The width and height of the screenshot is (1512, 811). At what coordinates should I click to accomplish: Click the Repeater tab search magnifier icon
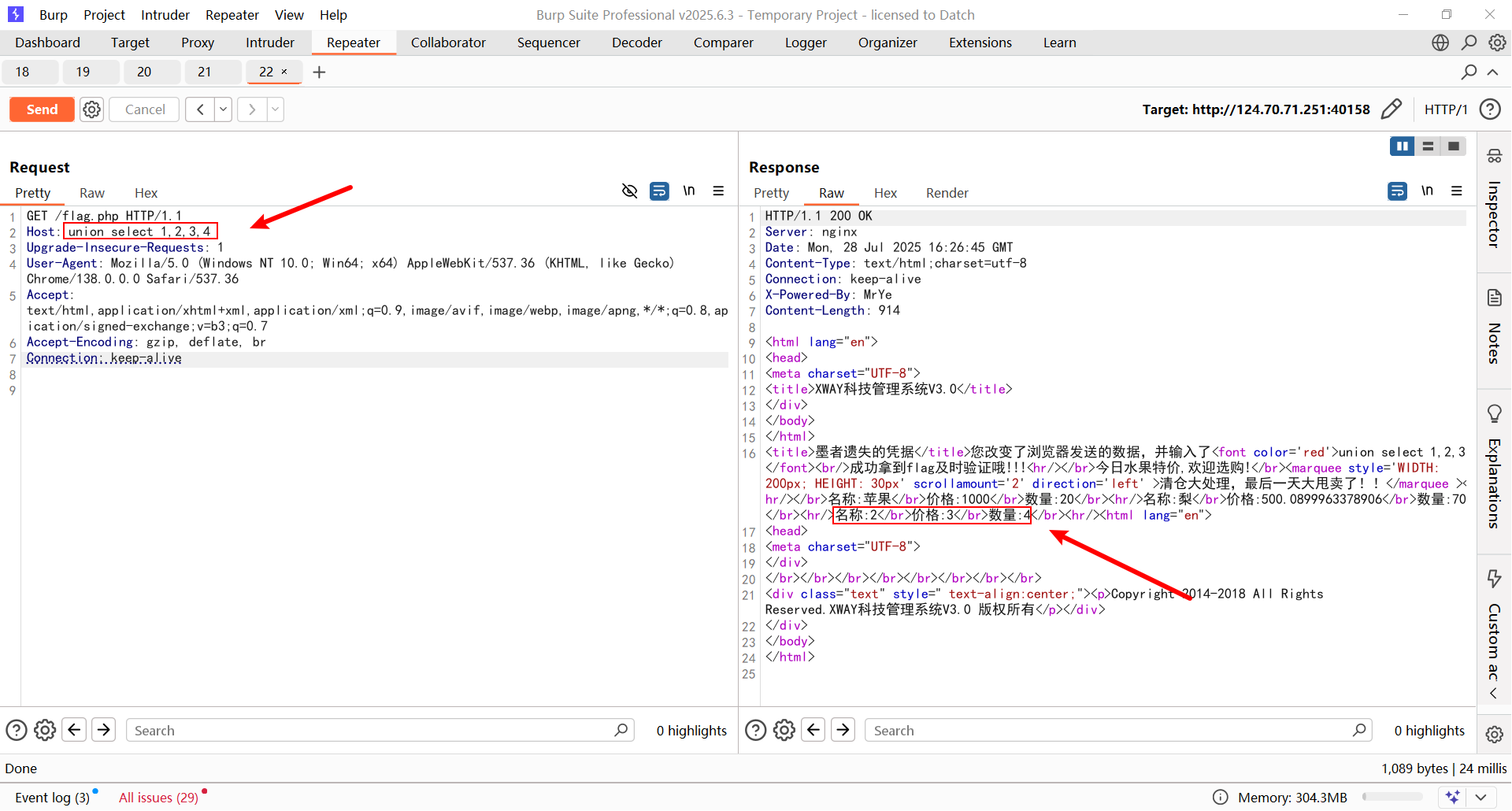1469,72
